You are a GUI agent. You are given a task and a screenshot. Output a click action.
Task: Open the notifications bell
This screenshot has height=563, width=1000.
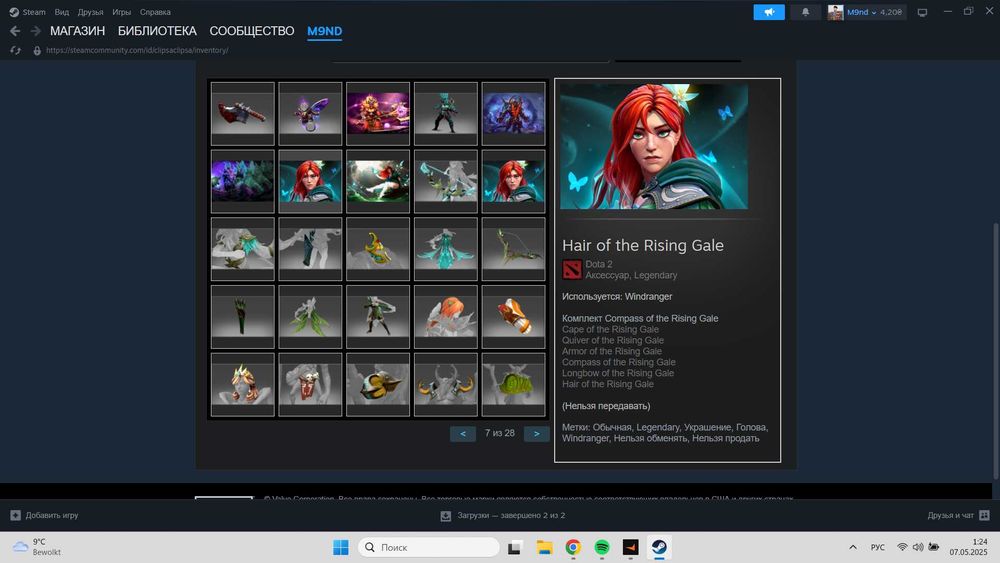(805, 11)
